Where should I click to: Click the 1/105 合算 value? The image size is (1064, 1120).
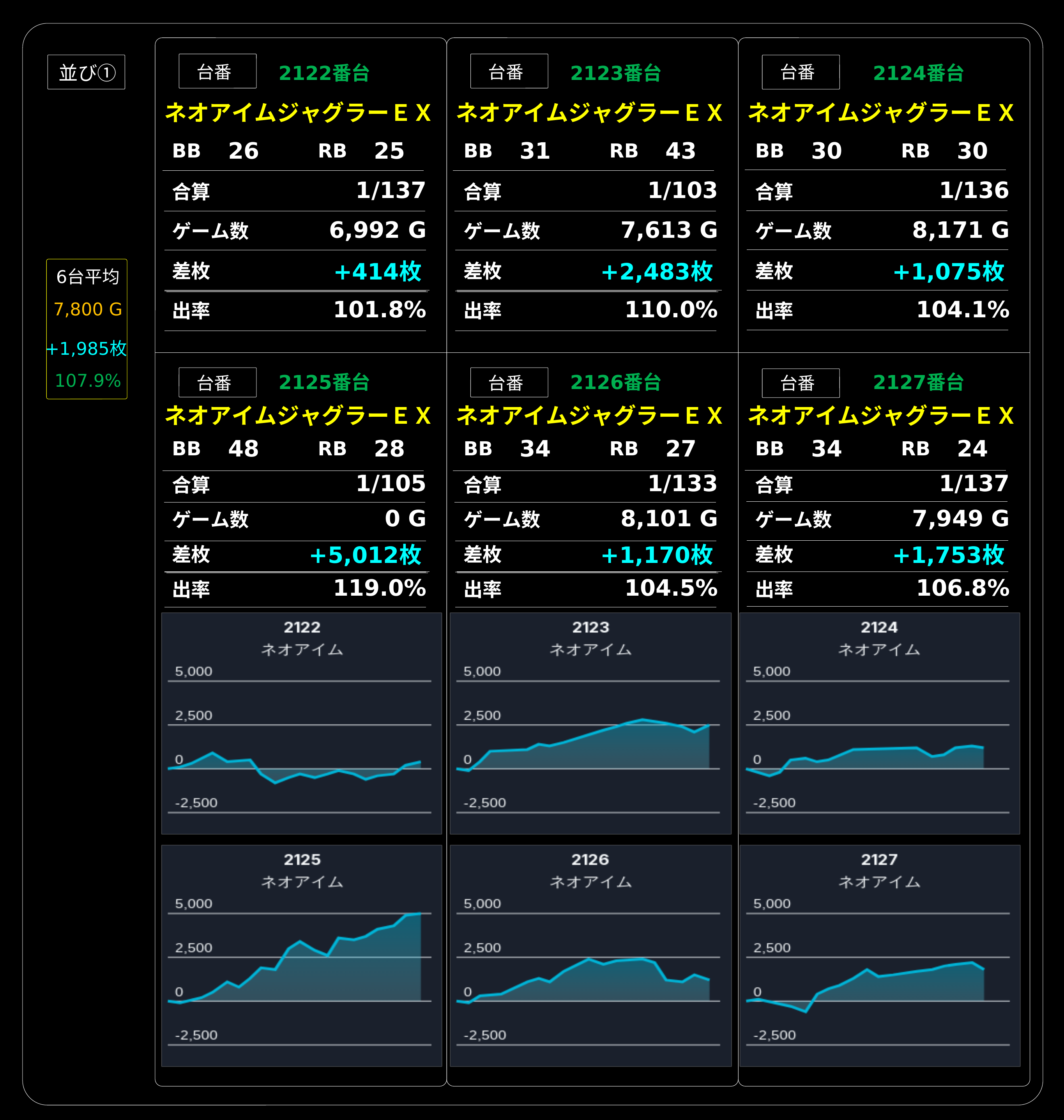pos(391,483)
